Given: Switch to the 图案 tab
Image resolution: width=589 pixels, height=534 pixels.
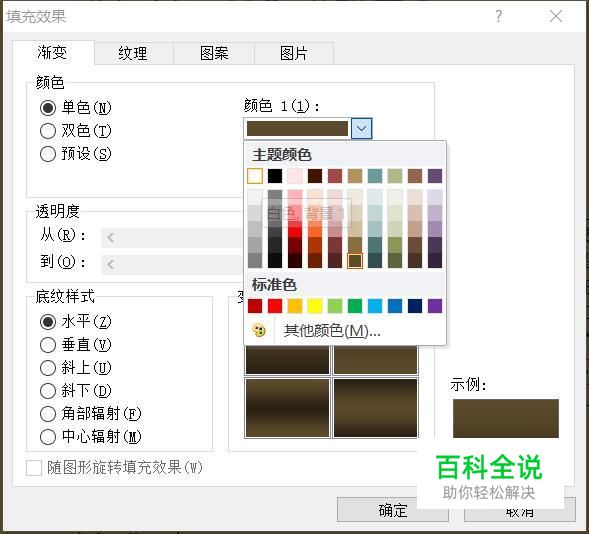Looking at the screenshot, I should pyautogui.click(x=214, y=53).
